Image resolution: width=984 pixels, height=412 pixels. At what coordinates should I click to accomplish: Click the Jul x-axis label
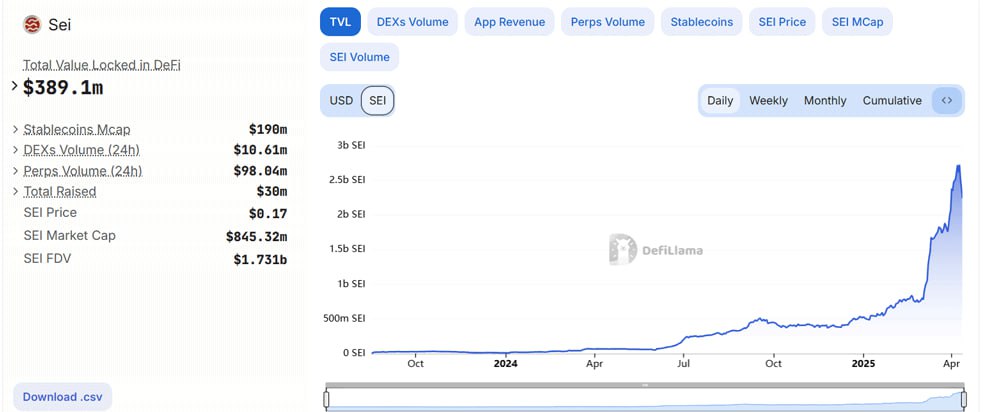click(684, 363)
